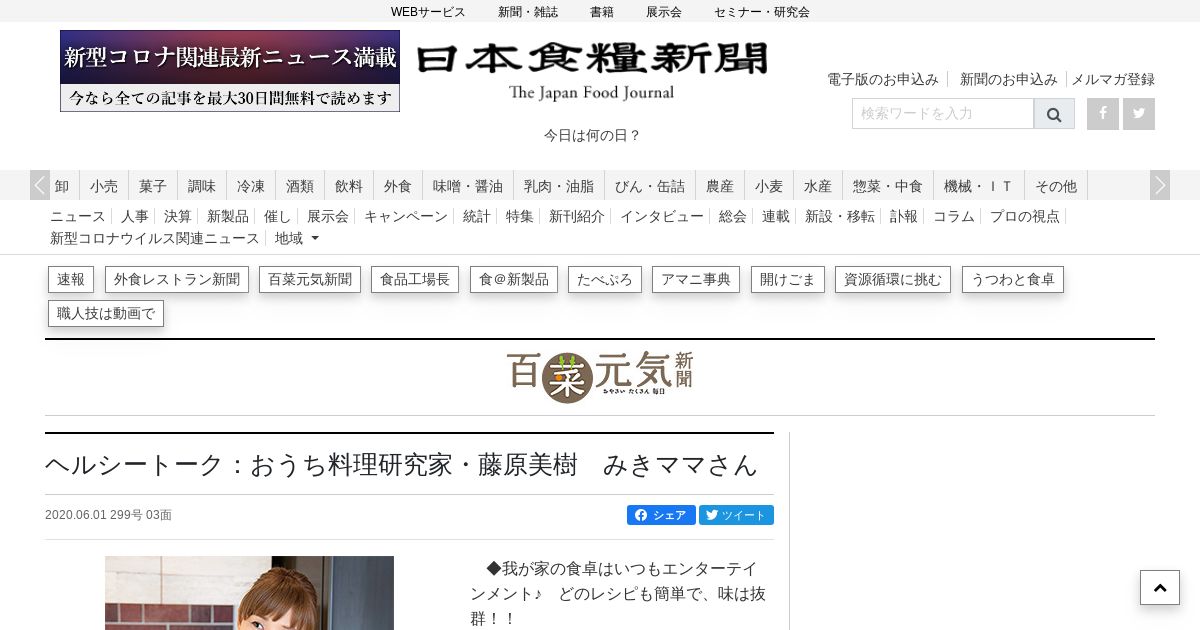Open ニュース in sub navigation

point(77,216)
